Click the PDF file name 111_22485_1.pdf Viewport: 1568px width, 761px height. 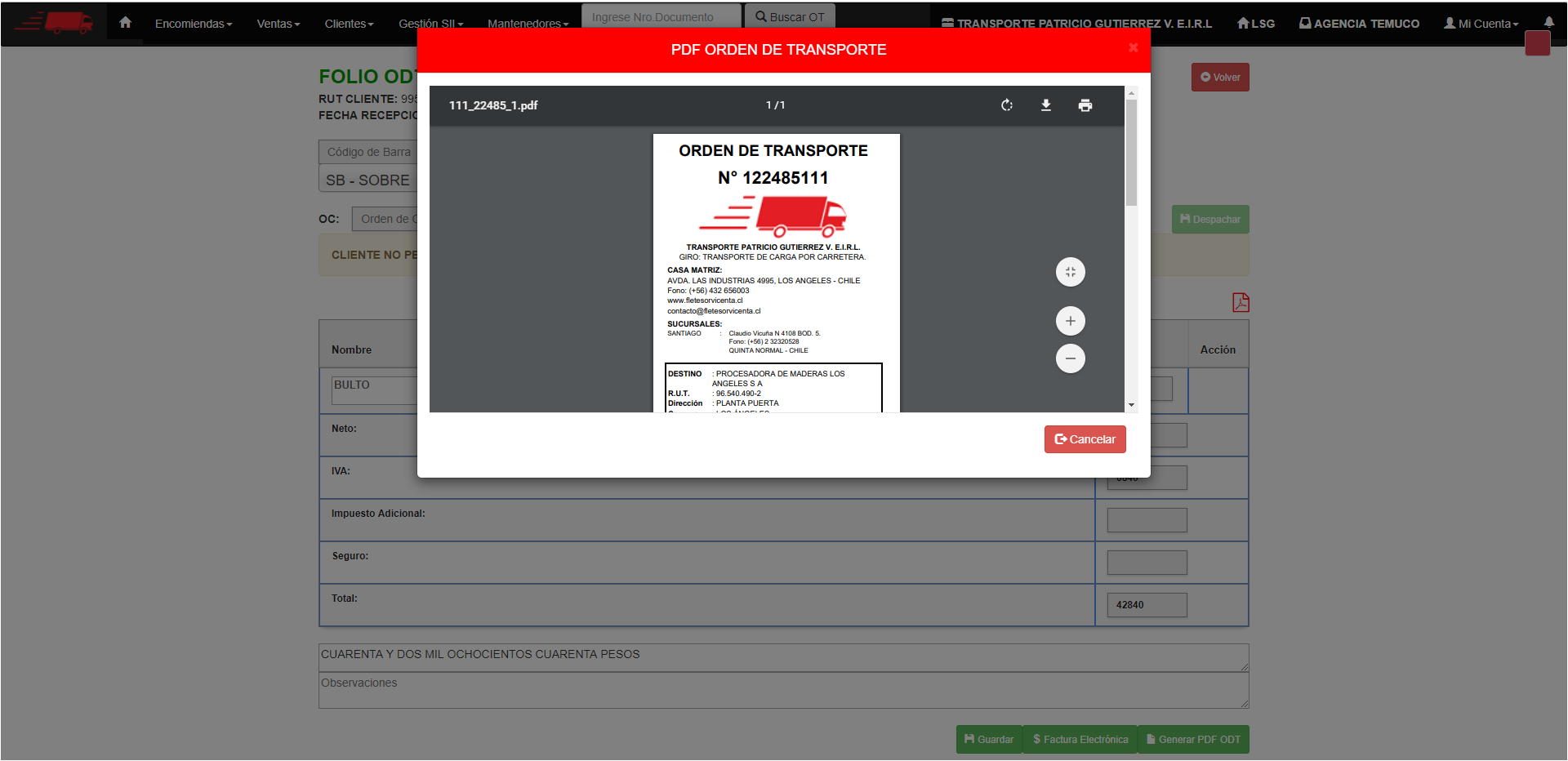(x=493, y=105)
